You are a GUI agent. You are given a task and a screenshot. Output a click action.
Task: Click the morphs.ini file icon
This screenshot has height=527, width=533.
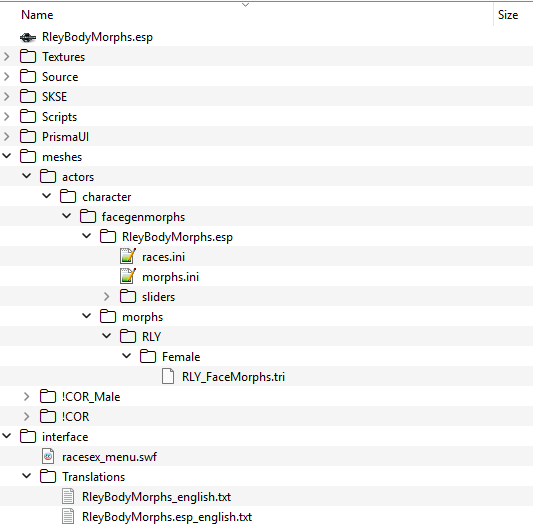(x=128, y=276)
